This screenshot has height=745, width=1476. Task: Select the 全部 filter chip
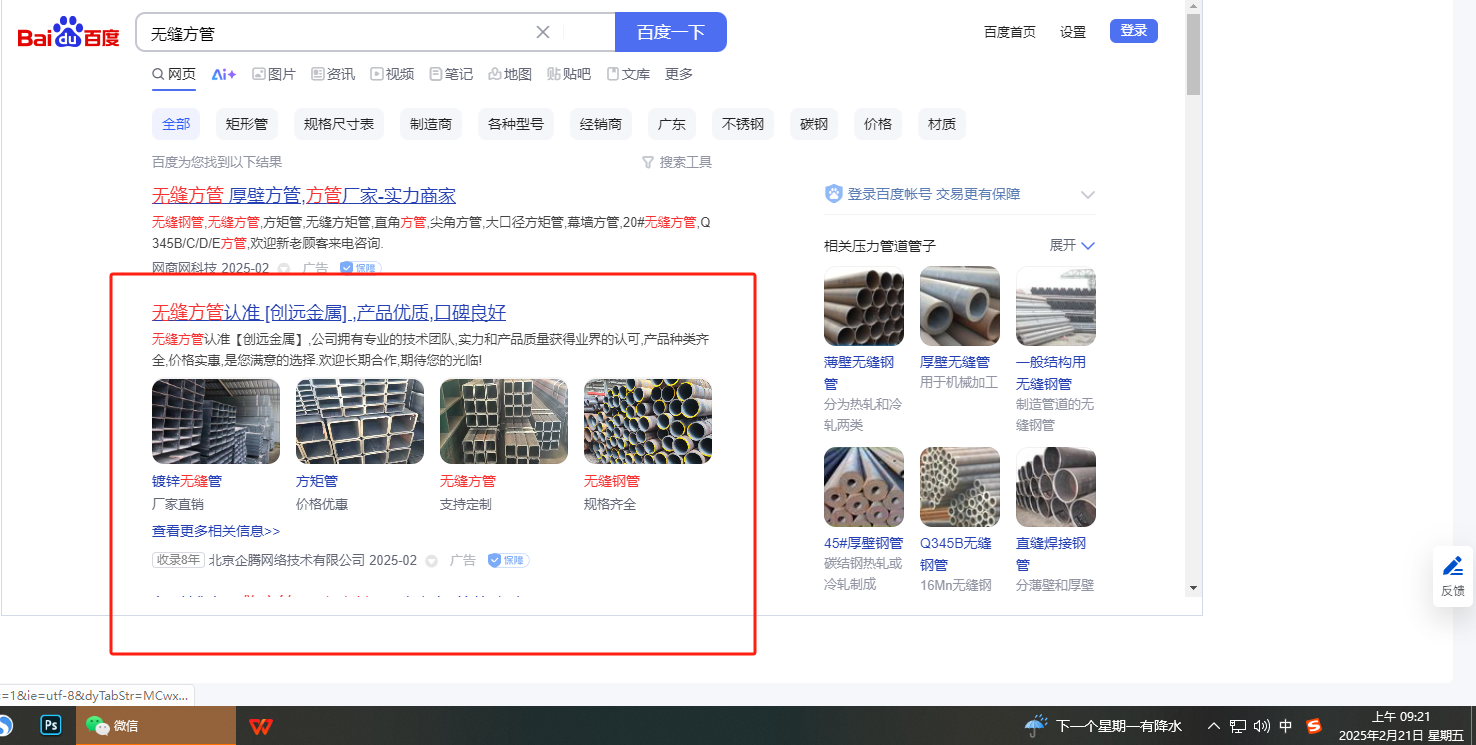coord(176,124)
